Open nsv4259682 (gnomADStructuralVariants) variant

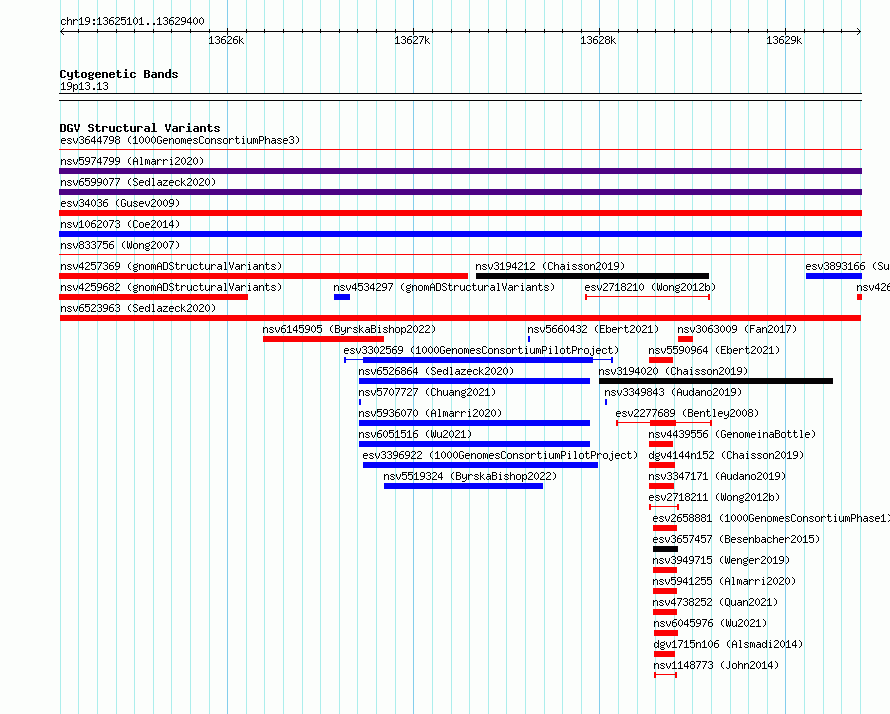point(171,287)
